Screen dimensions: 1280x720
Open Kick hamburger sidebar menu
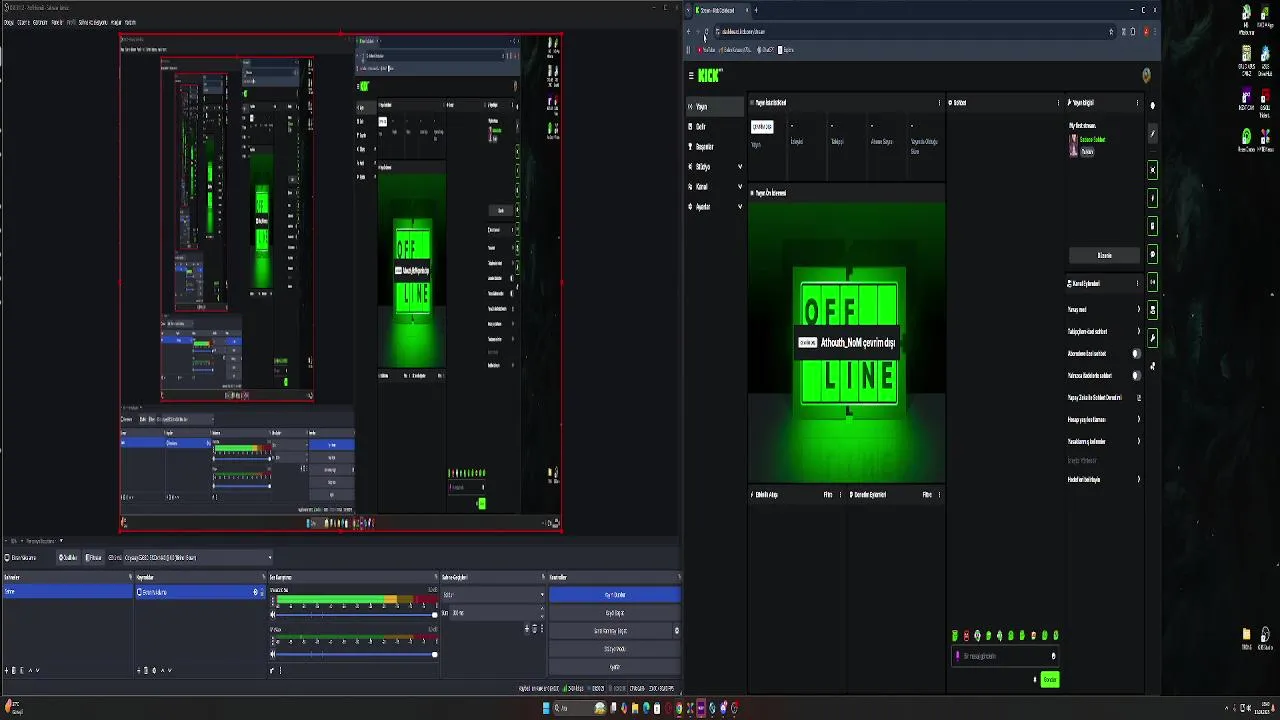tap(690, 75)
